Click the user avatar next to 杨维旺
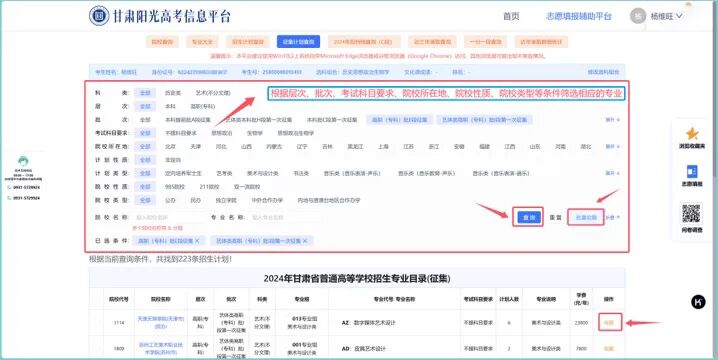The width and height of the screenshot is (718, 360). tap(637, 16)
